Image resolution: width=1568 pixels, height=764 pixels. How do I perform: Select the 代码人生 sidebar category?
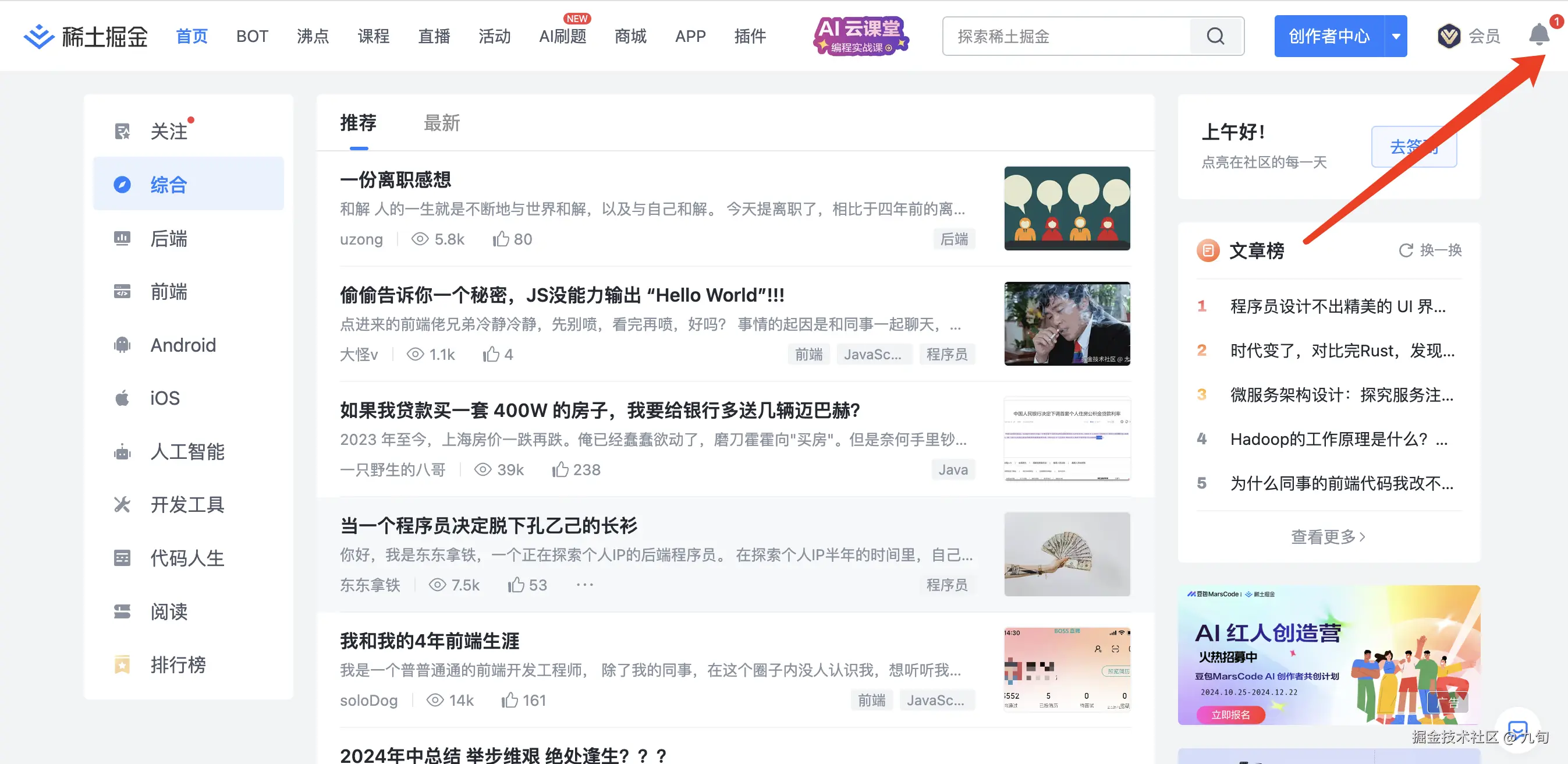(186, 557)
